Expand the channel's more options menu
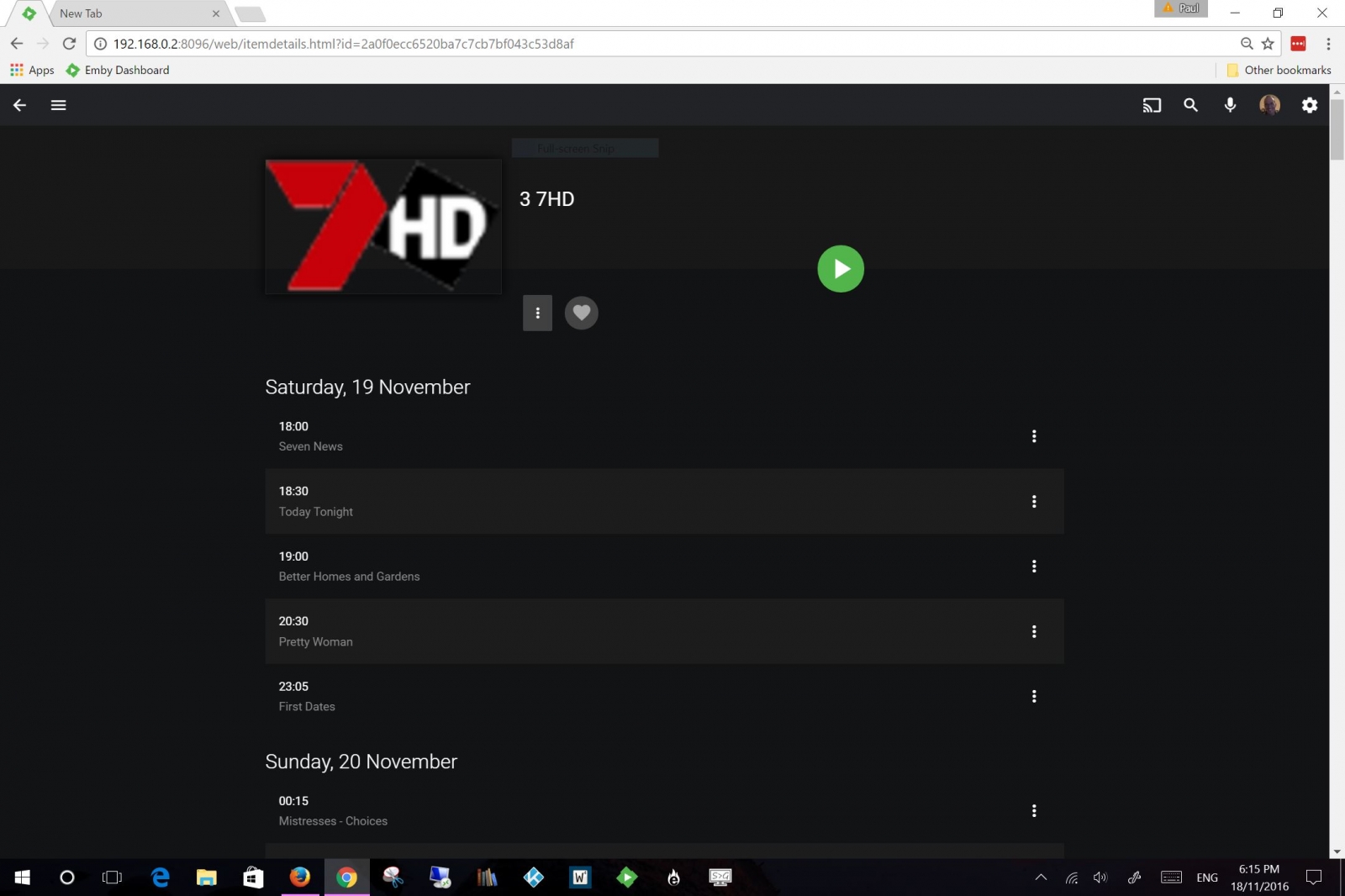 pos(537,313)
